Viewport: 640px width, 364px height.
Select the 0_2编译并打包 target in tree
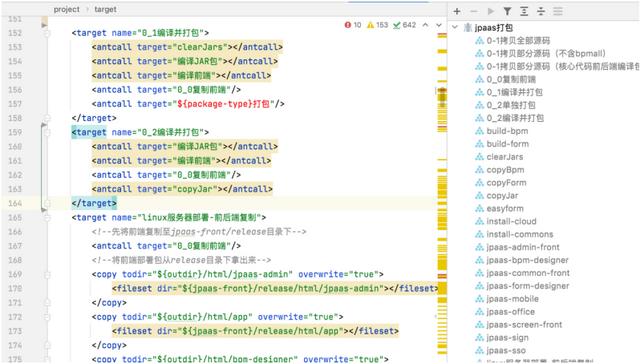tap(515, 118)
